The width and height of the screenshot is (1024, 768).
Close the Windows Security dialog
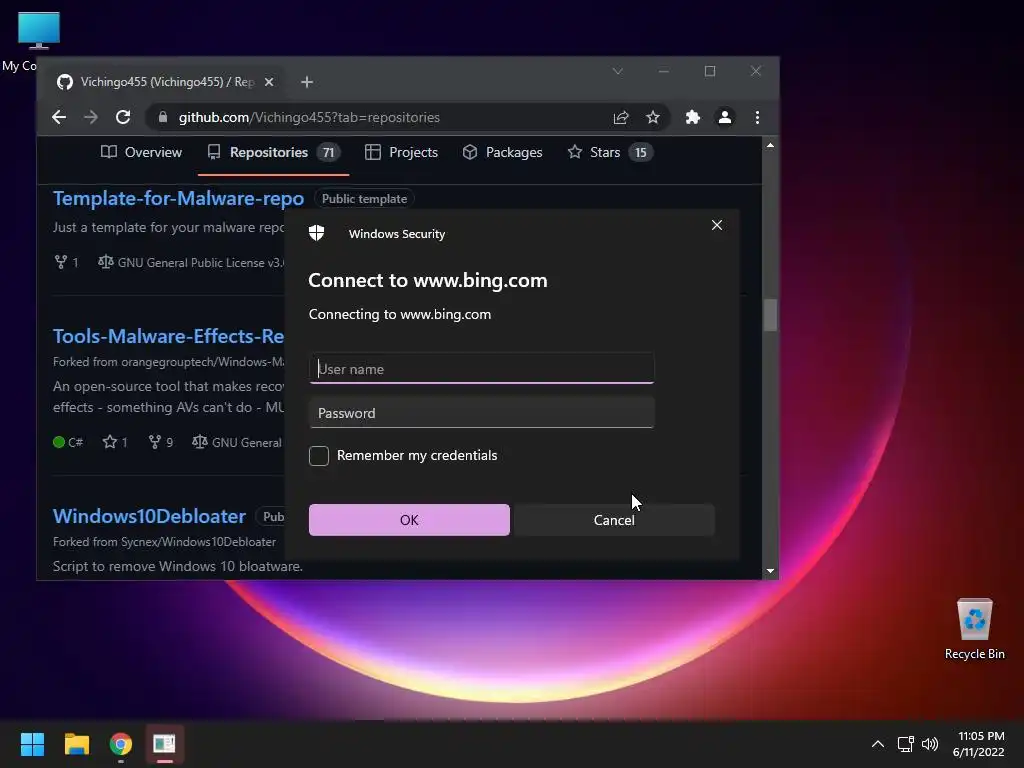click(716, 225)
